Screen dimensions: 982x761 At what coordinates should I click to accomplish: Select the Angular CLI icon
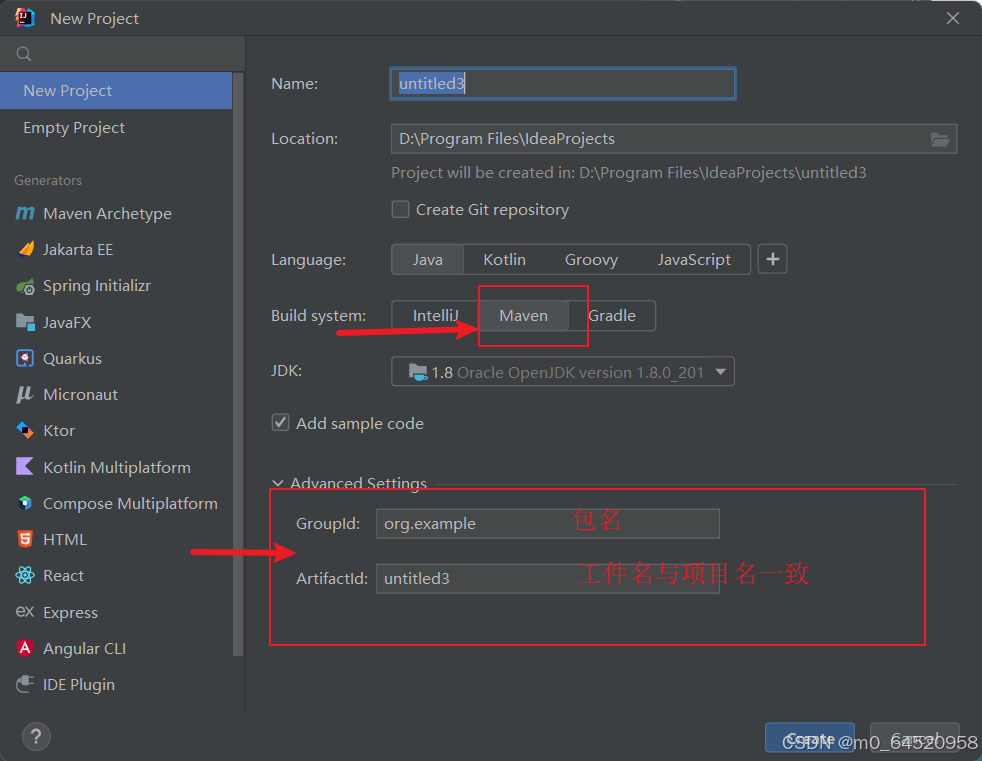tap(25, 648)
